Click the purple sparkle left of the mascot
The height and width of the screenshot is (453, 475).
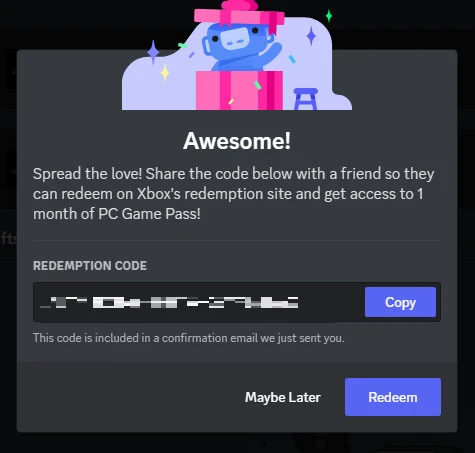(153, 52)
